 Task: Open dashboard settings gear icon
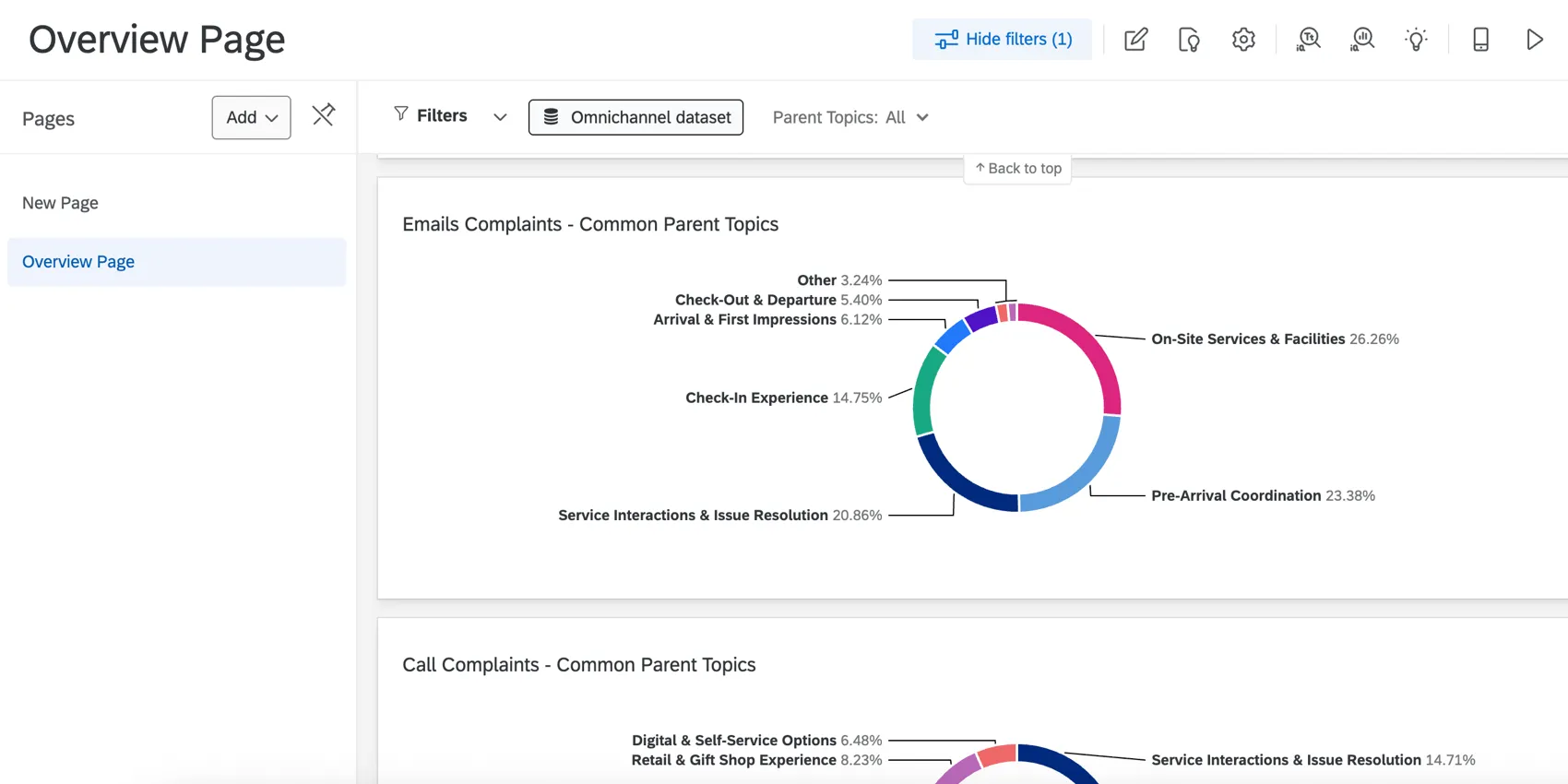click(x=1243, y=40)
